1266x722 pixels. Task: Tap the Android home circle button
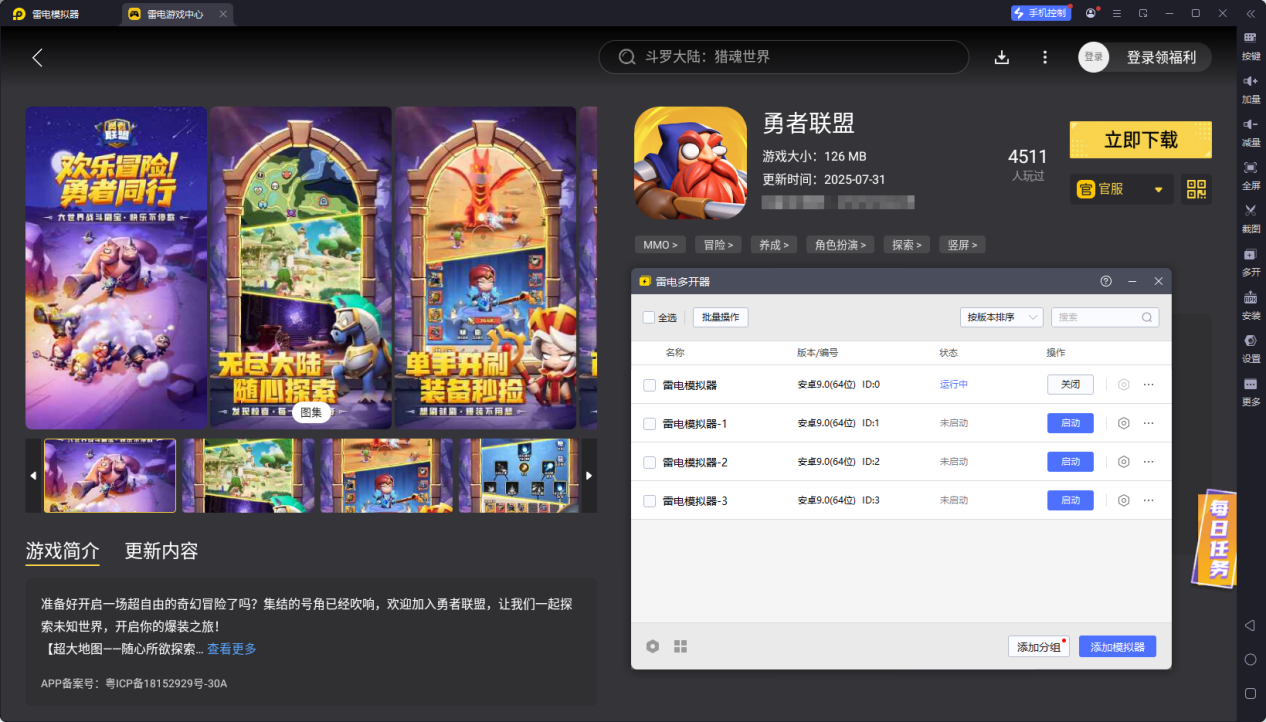tap(1250, 659)
